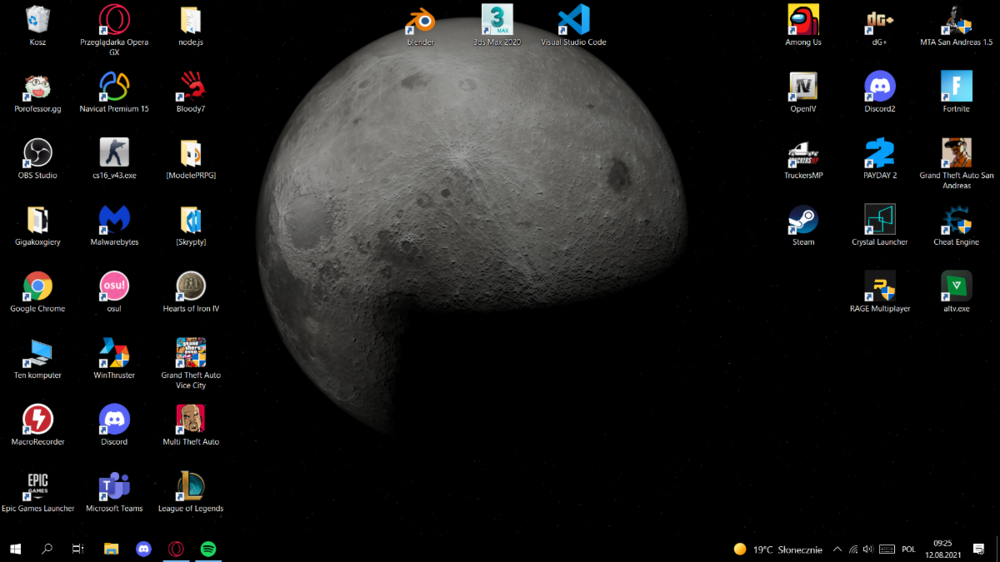
Task: Switch to Spotify in the taskbar
Action: coord(209,549)
